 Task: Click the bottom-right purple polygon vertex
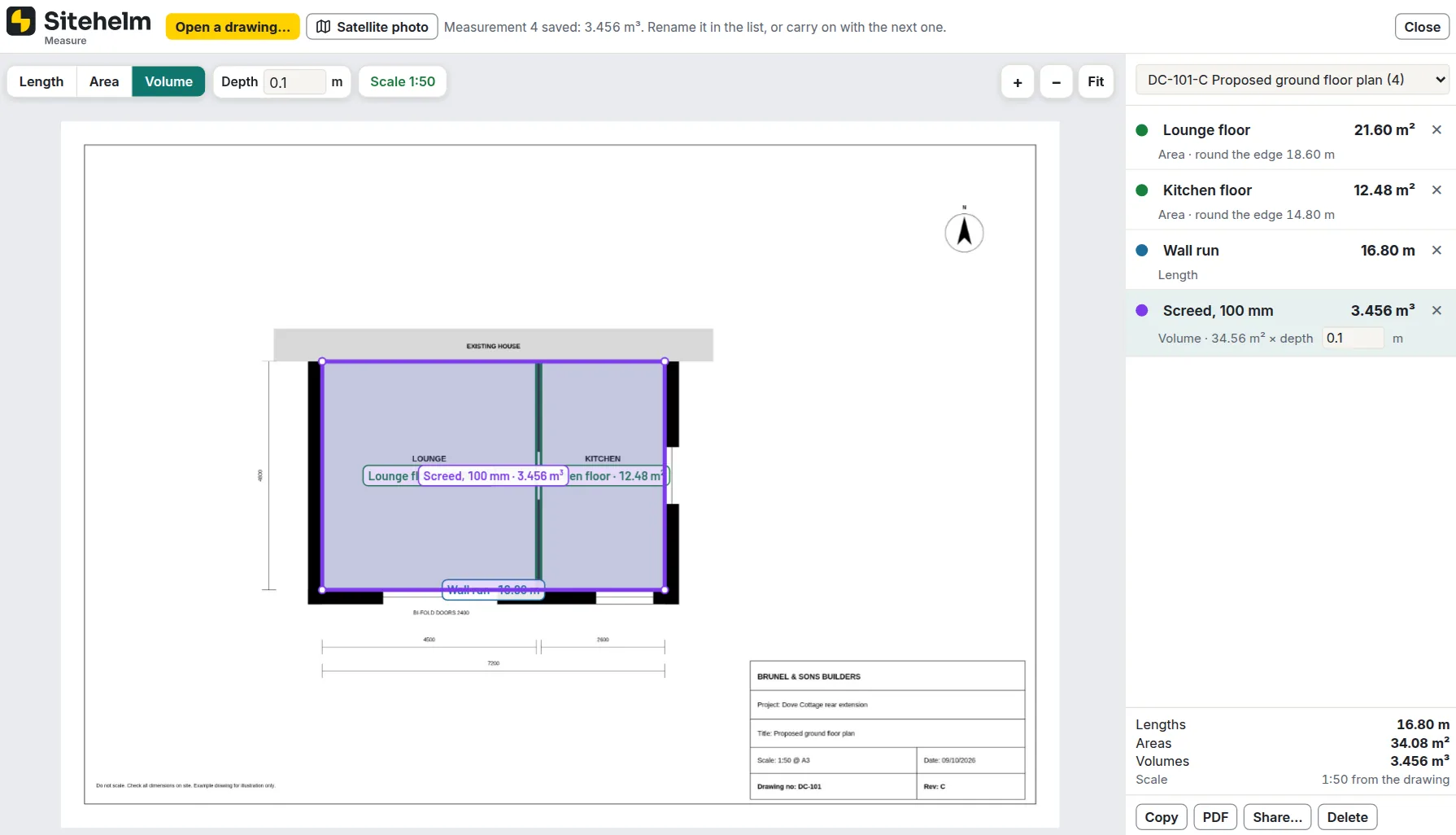(x=665, y=590)
